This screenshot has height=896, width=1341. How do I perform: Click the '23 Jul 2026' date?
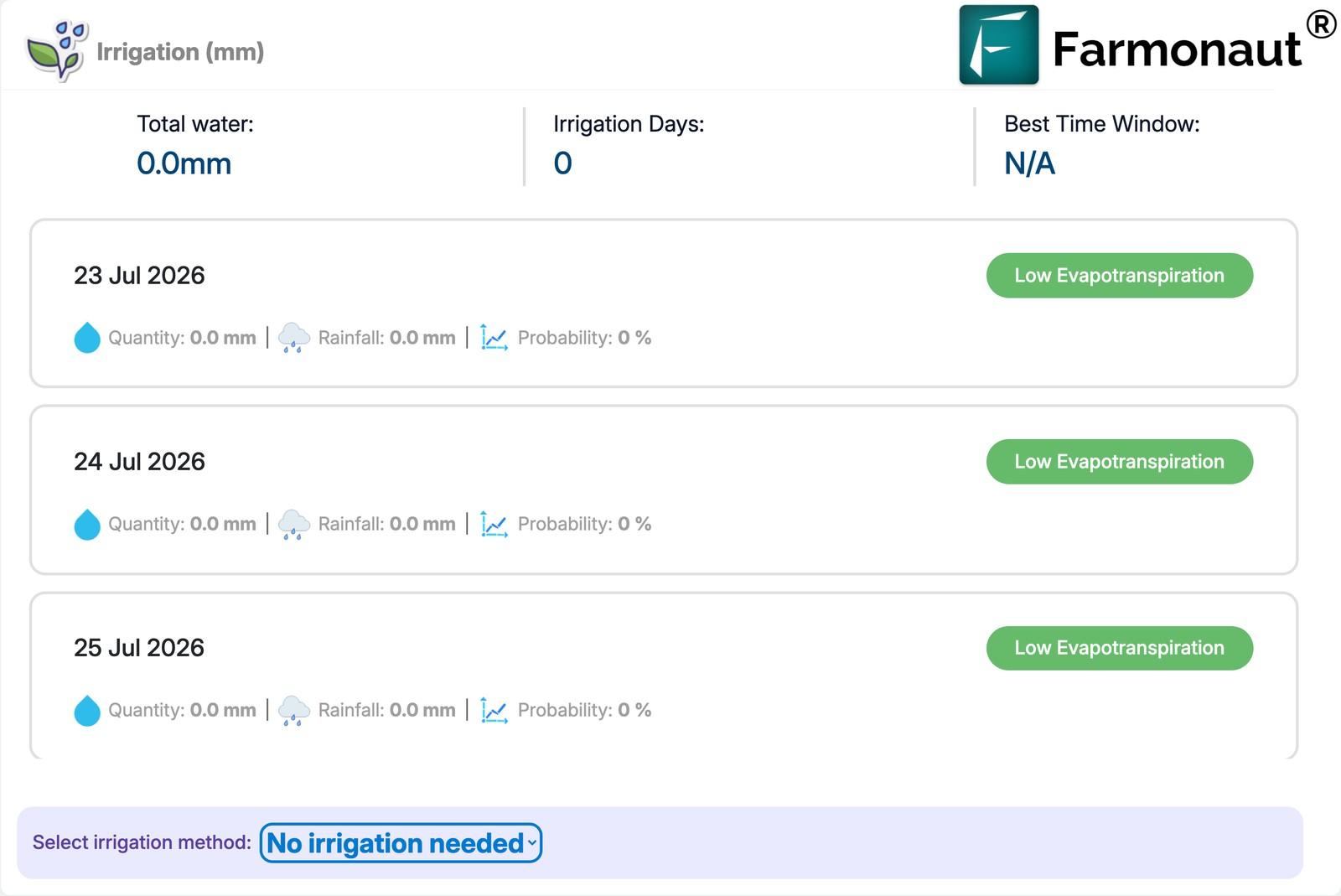(139, 276)
